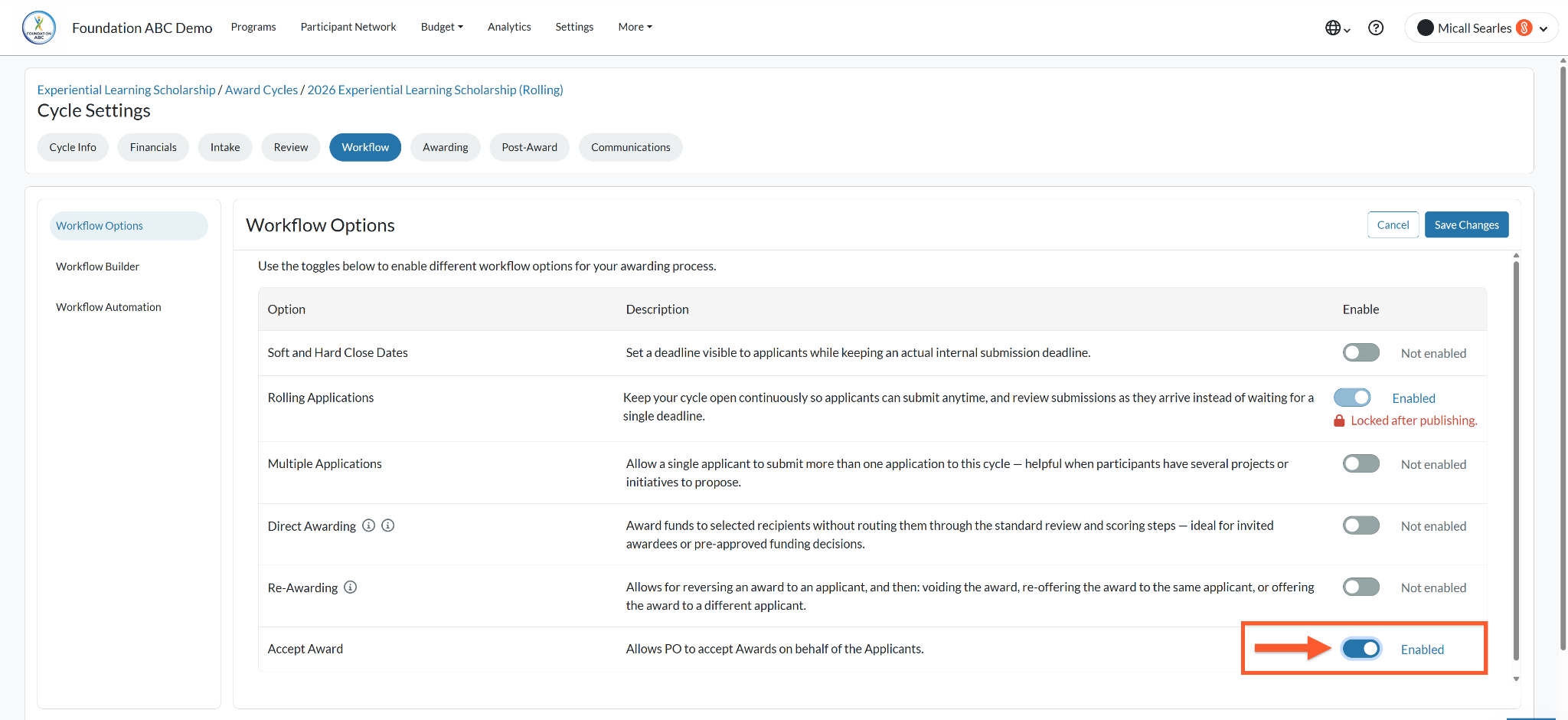Screen dimensions: 1568x720
Task: Switch to the Review tab
Action: point(291,147)
